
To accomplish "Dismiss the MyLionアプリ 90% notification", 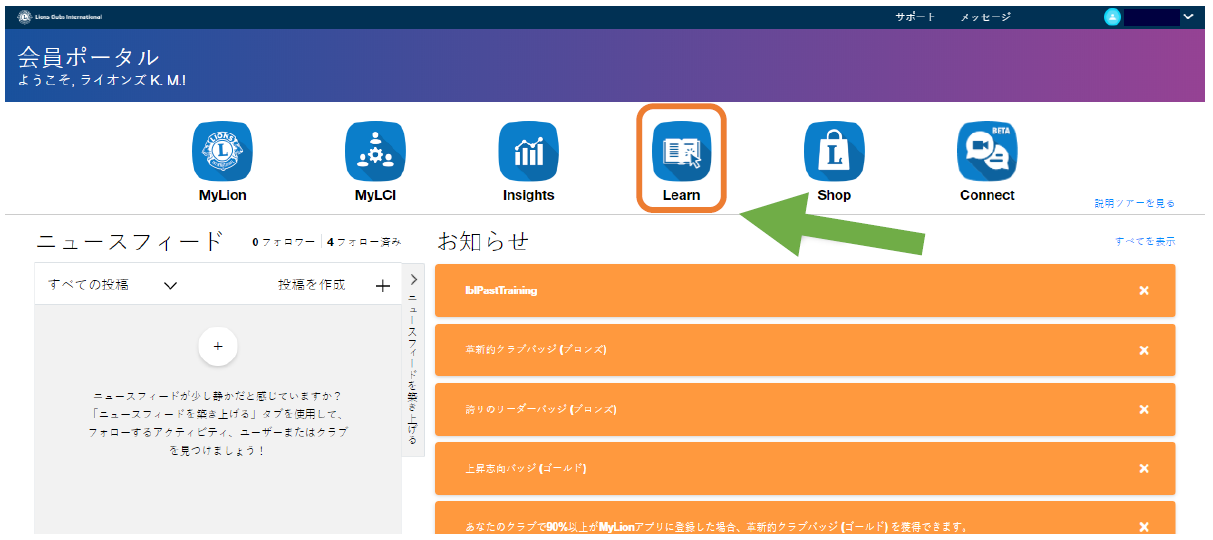I will pos(1144,526).
